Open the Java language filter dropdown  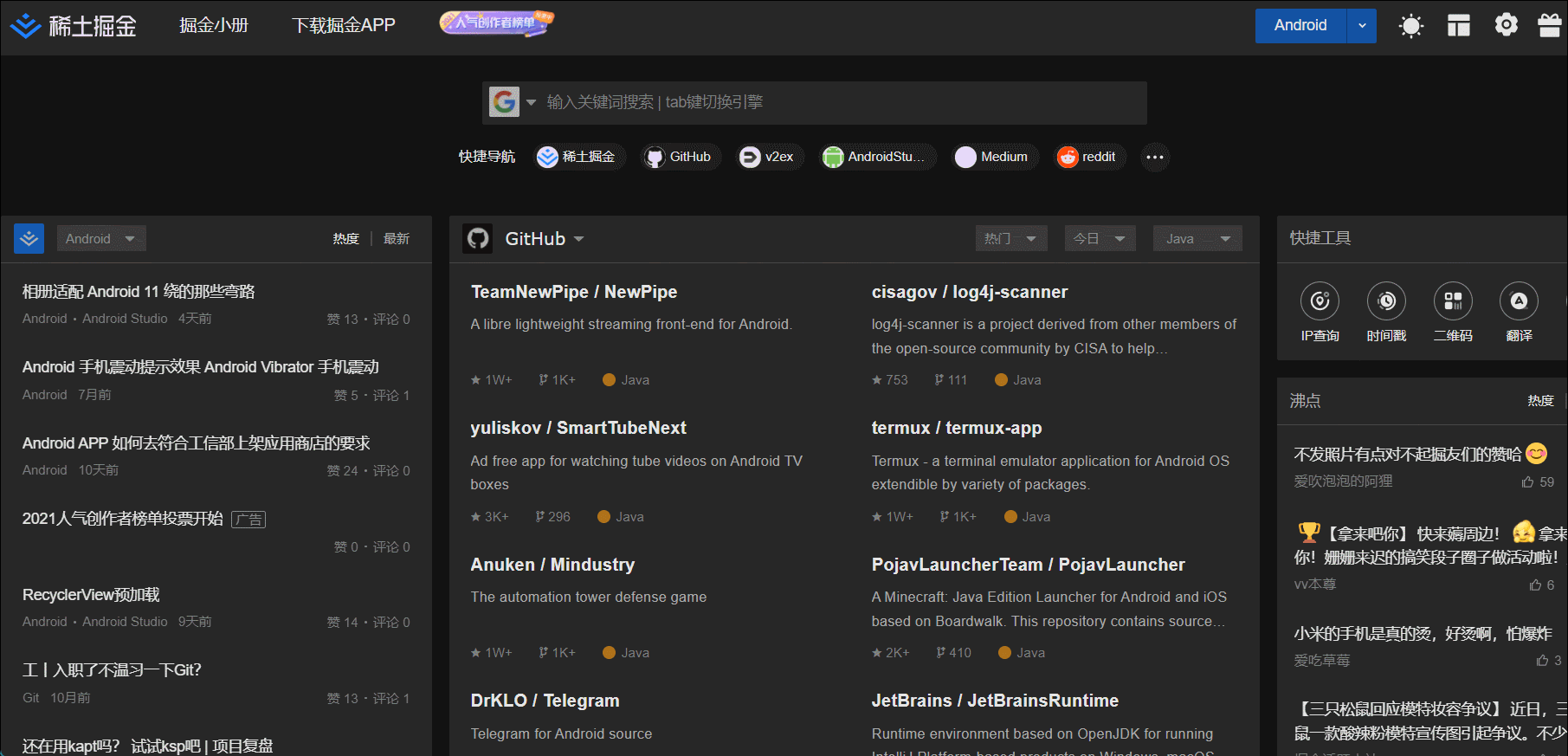pyautogui.click(x=1197, y=238)
